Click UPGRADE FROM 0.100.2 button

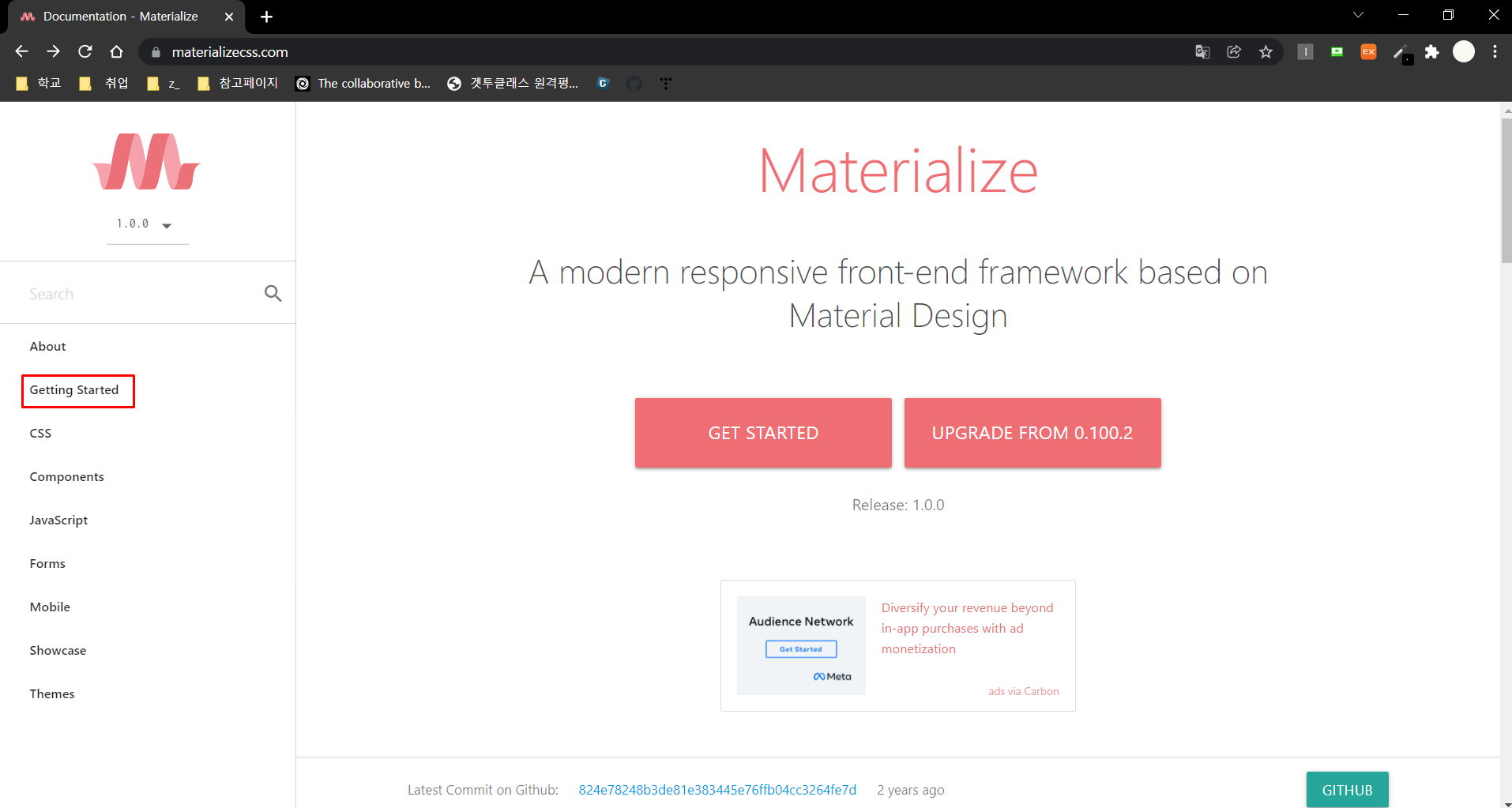tap(1032, 433)
